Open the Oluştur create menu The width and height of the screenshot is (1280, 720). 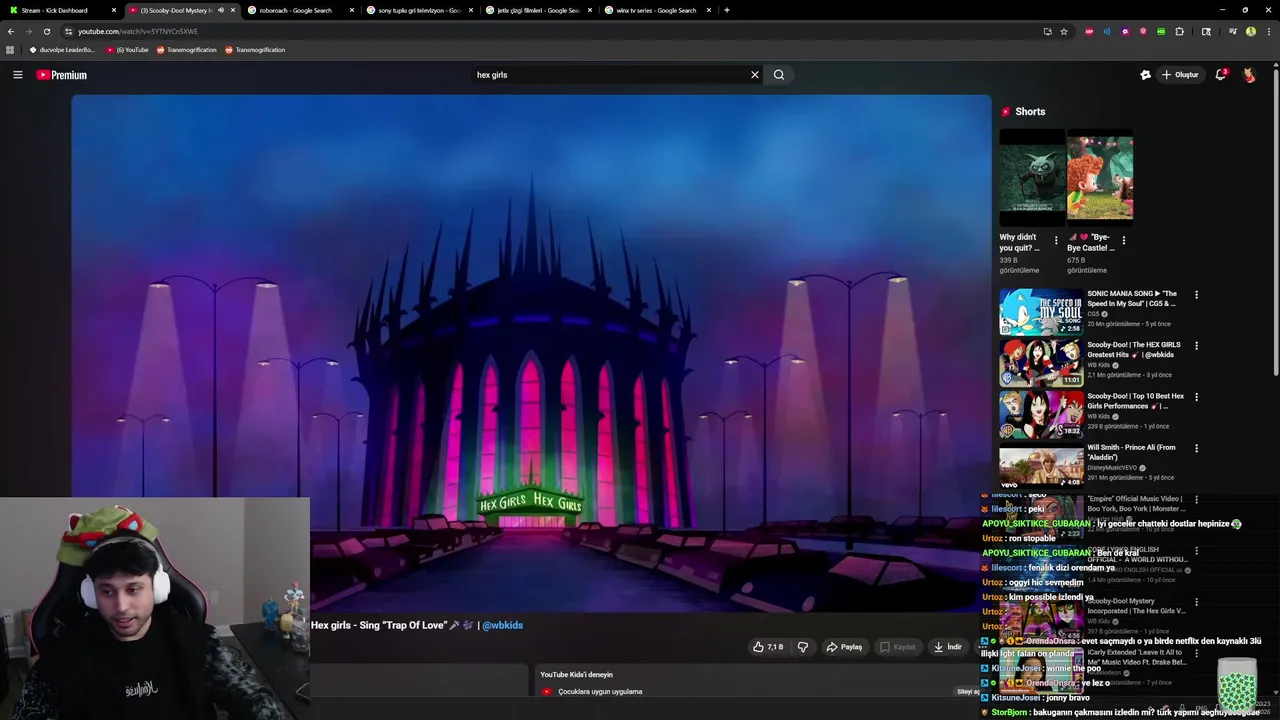[x=1180, y=75]
